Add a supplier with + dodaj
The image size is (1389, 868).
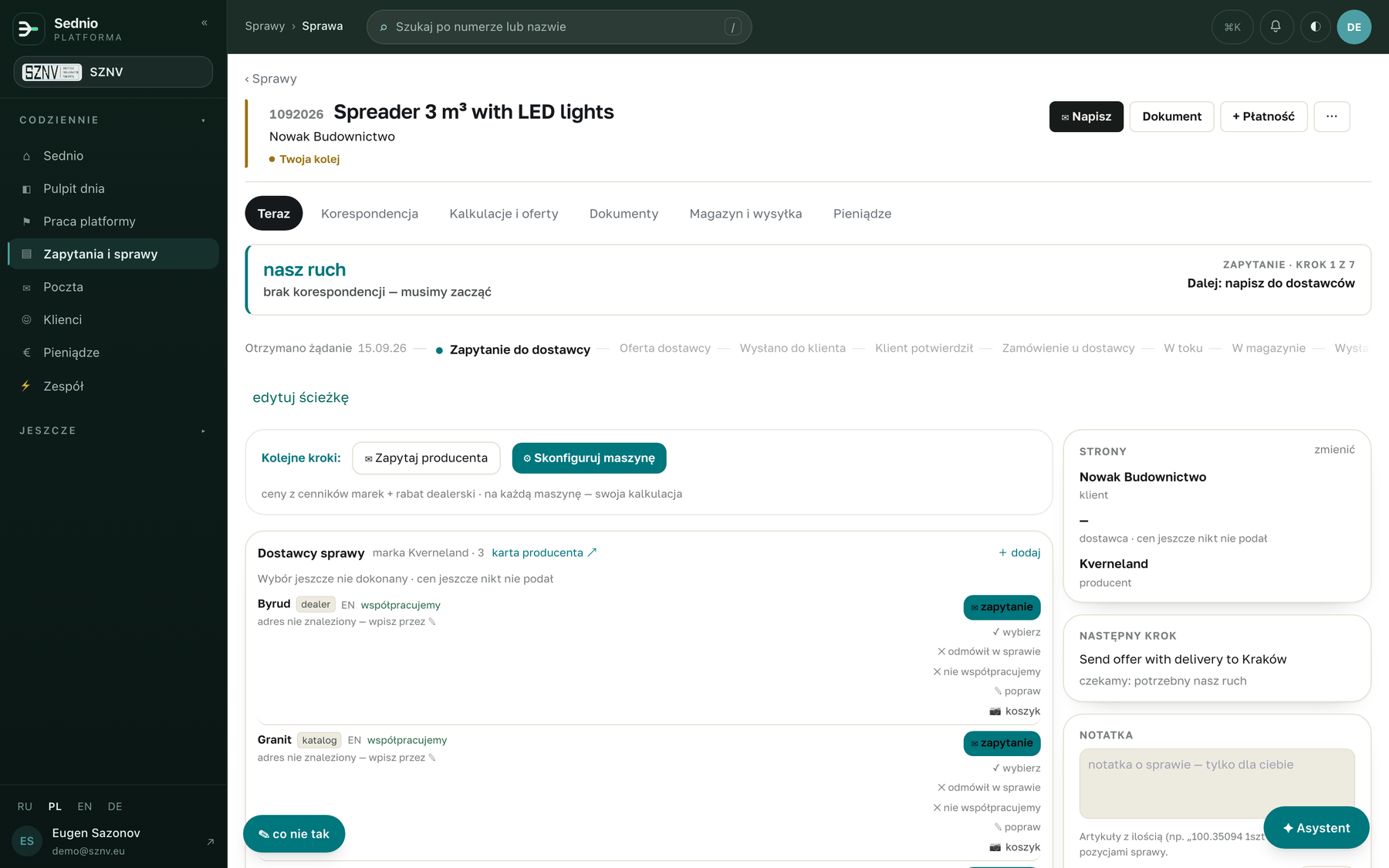point(1019,552)
